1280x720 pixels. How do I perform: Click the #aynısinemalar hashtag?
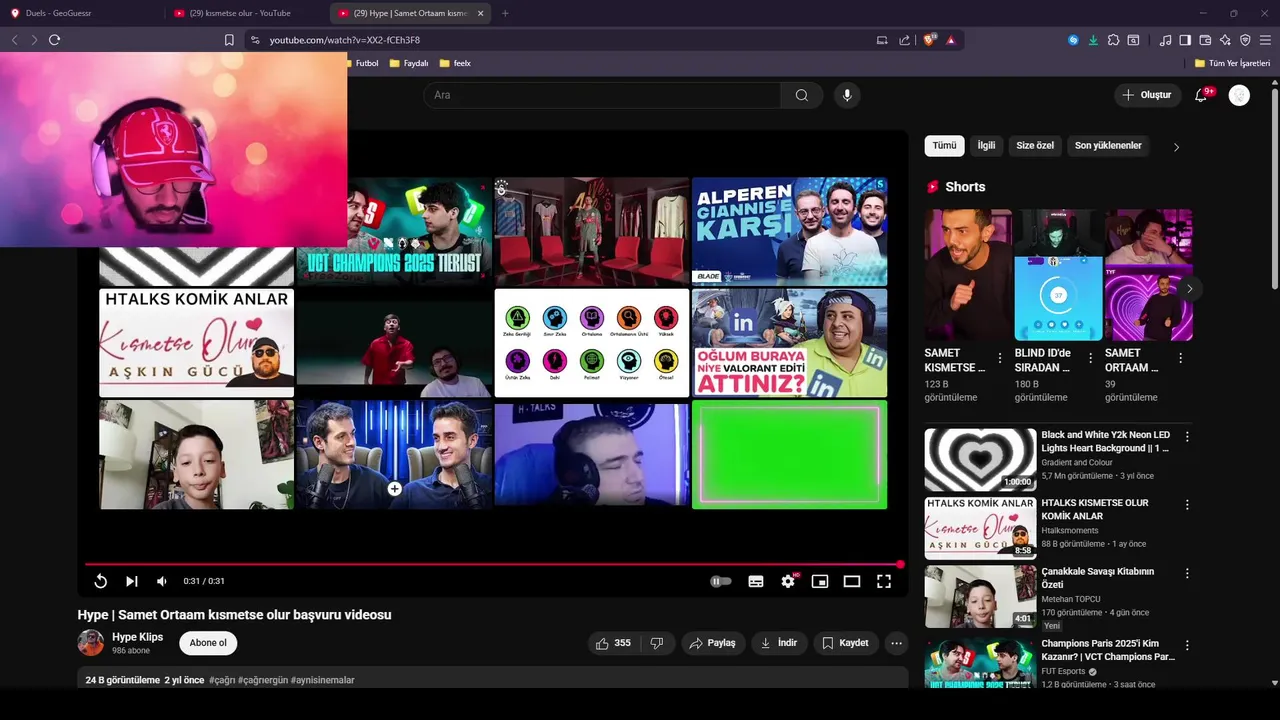click(323, 680)
